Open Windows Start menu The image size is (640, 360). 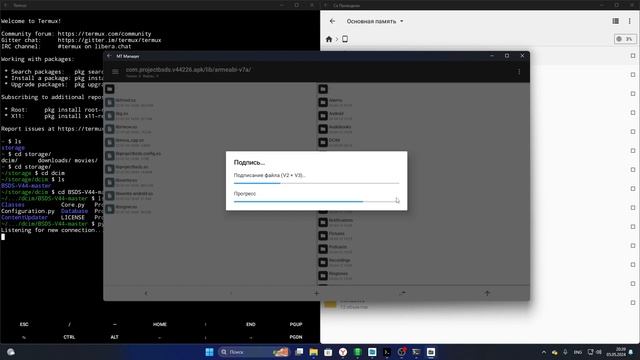click(209, 352)
